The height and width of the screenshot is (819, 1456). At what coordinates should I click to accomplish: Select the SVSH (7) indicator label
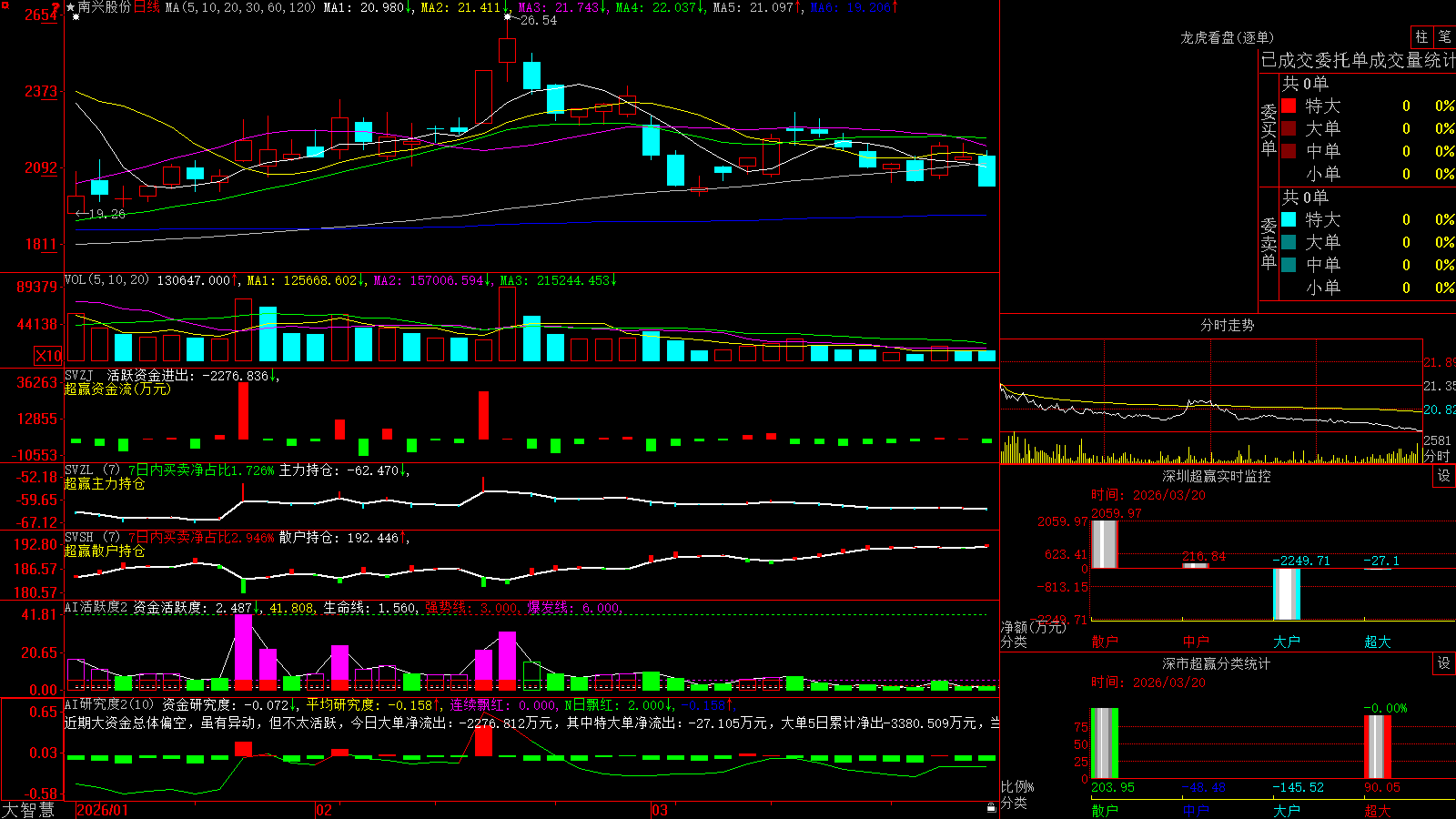point(92,538)
